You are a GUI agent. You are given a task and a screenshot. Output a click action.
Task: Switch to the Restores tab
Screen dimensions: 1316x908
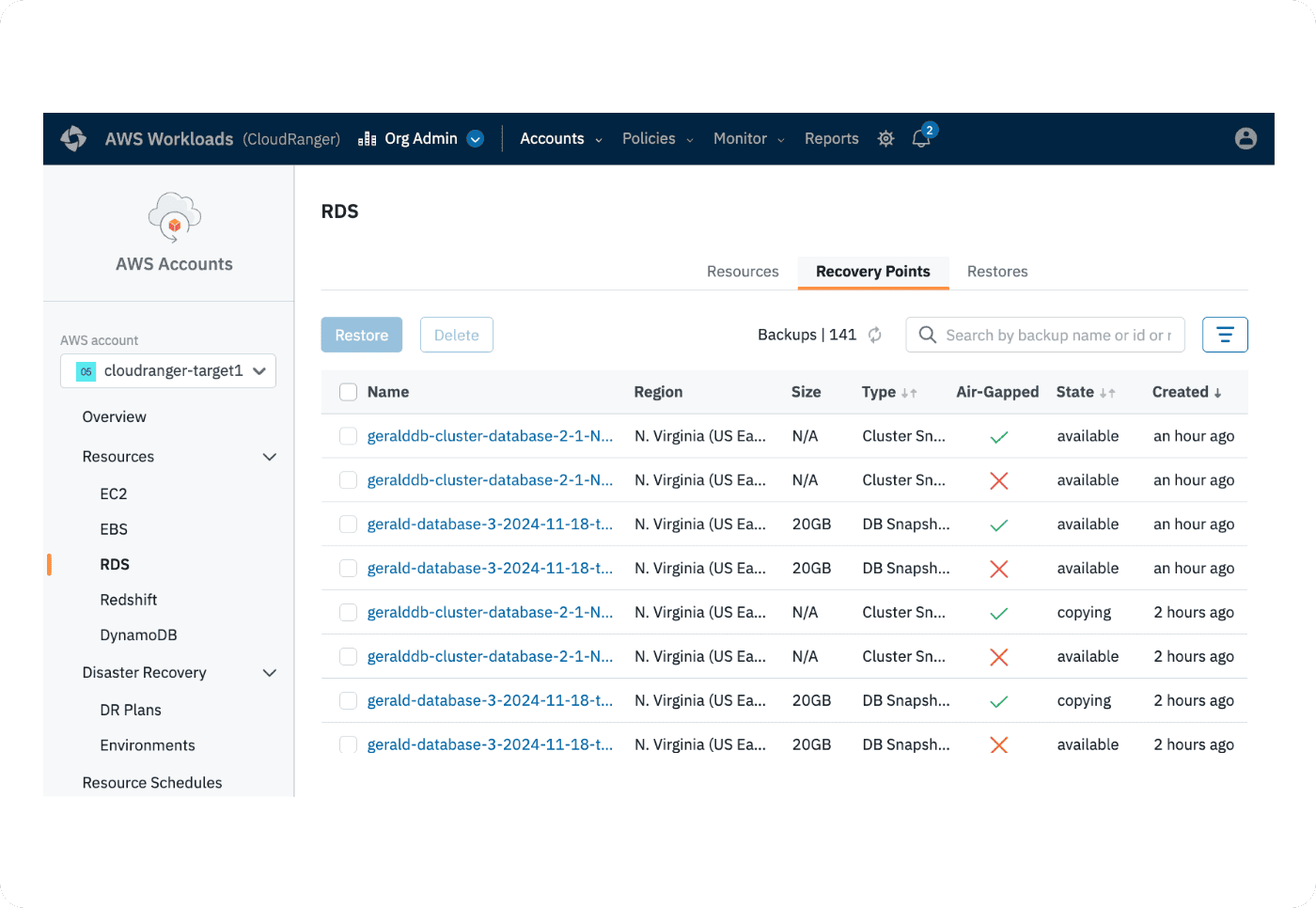[996, 272]
